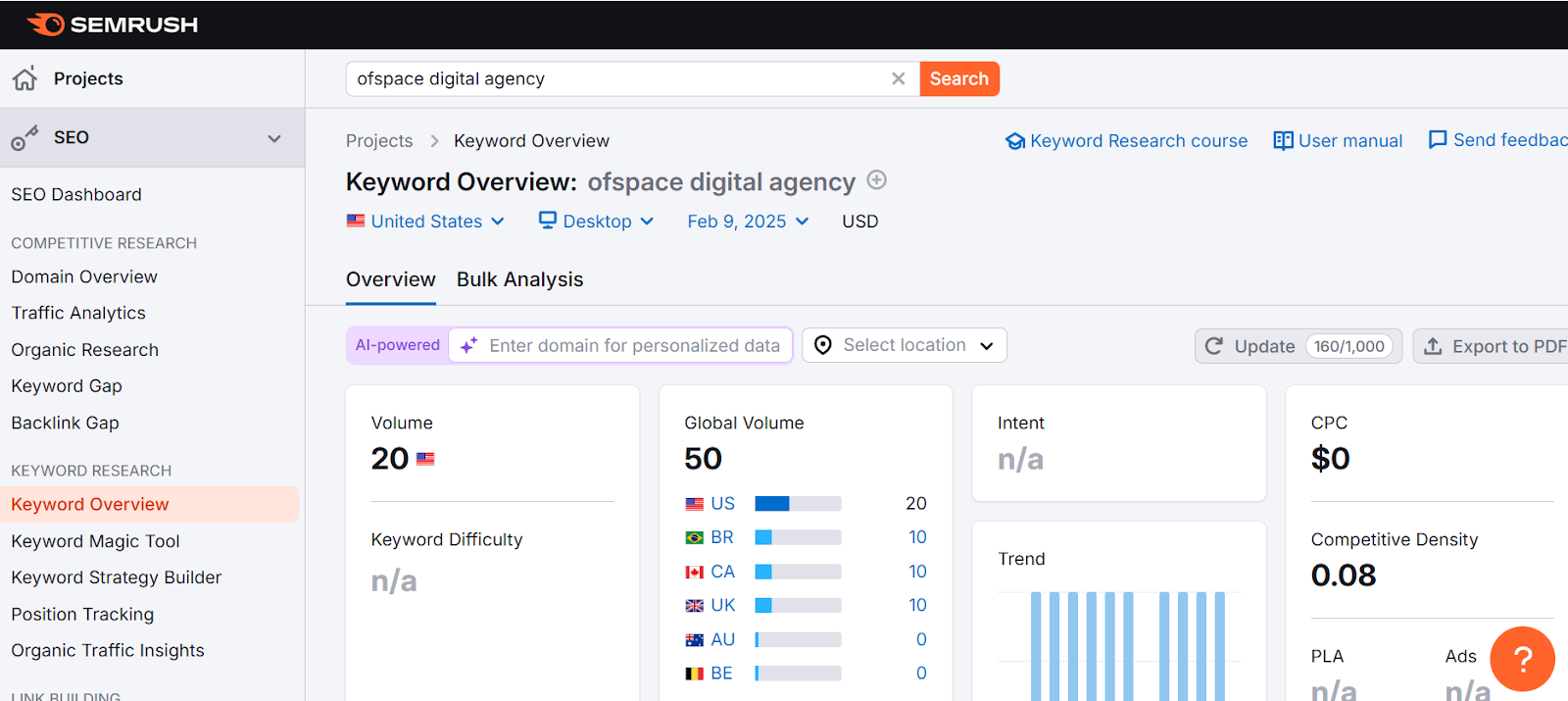Click the United States flag icon

click(x=356, y=221)
